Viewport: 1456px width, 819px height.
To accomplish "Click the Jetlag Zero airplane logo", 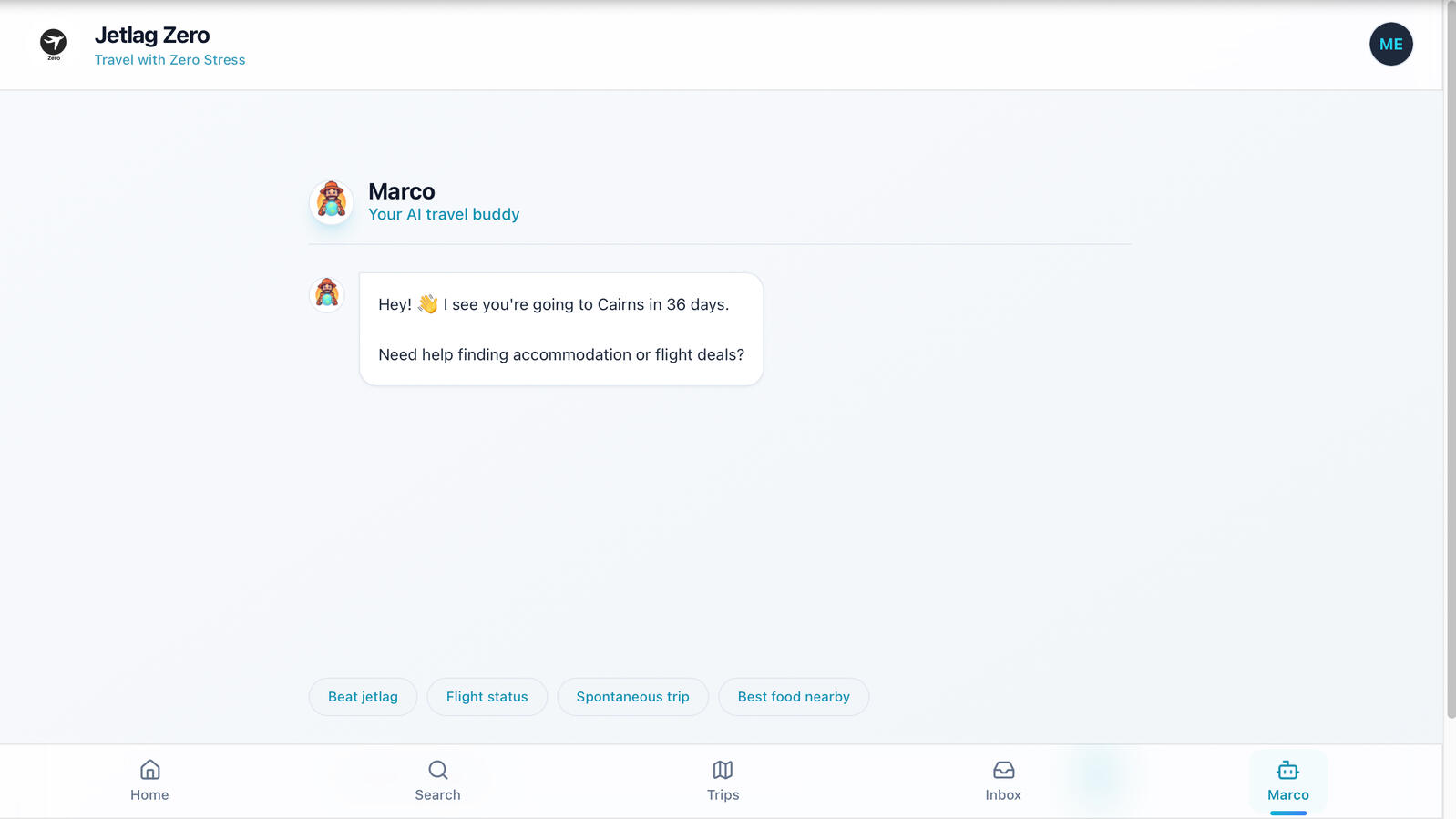I will (53, 44).
